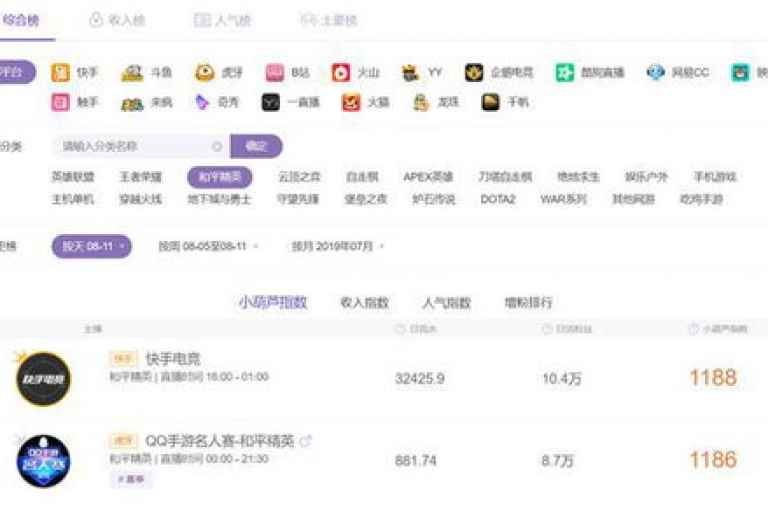This screenshot has width=768, height=510.
Task: Open the QQ手游名人赛 avatar thumbnail
Action: click(44, 461)
